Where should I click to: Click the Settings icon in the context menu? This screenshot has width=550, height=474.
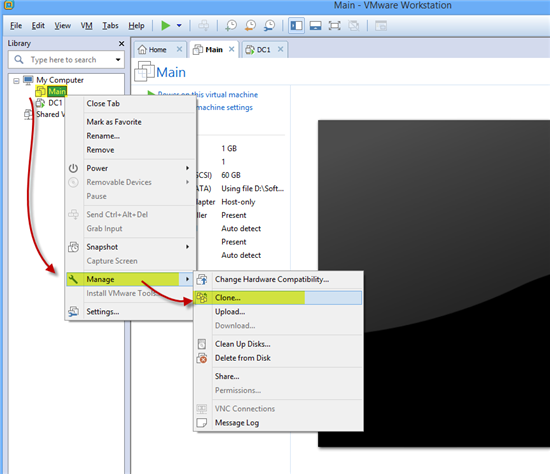pyautogui.click(x=73, y=312)
